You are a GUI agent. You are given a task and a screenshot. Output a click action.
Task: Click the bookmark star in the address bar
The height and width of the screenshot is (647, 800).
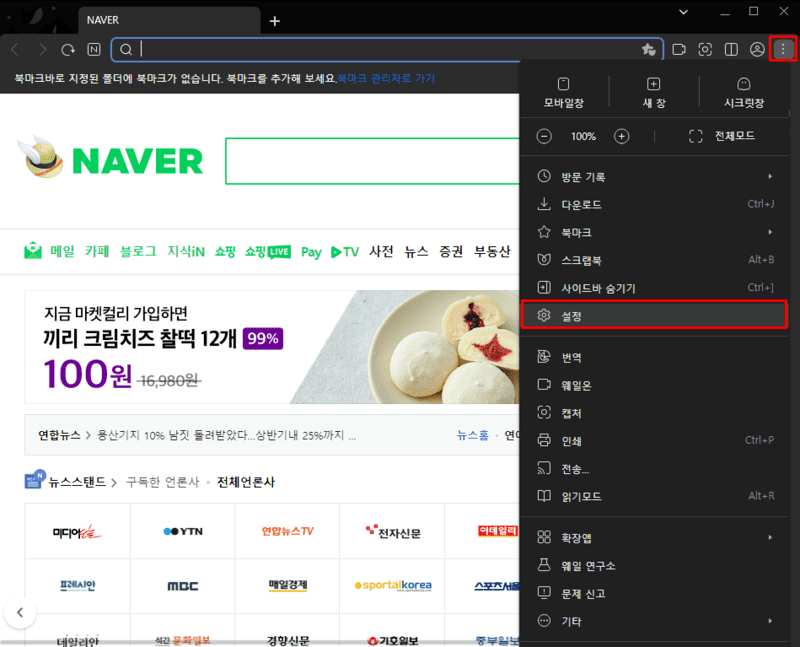648,49
